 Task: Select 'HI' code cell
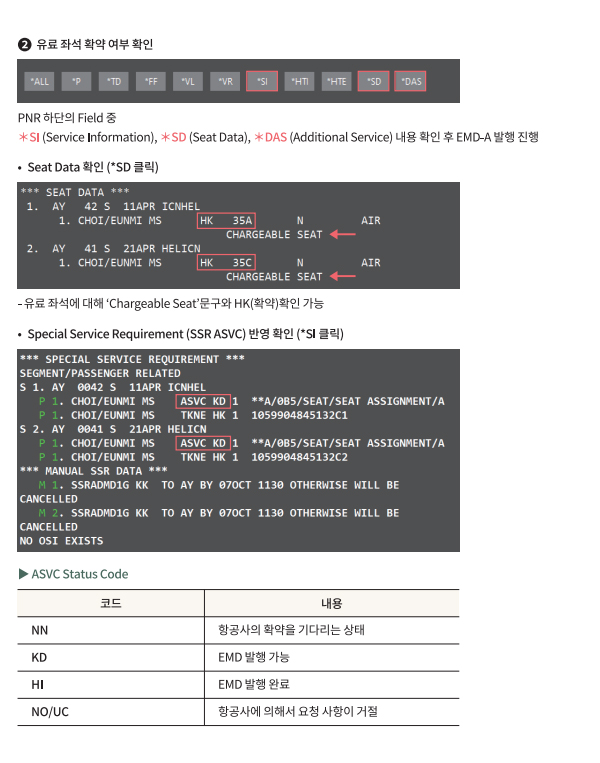[110, 685]
